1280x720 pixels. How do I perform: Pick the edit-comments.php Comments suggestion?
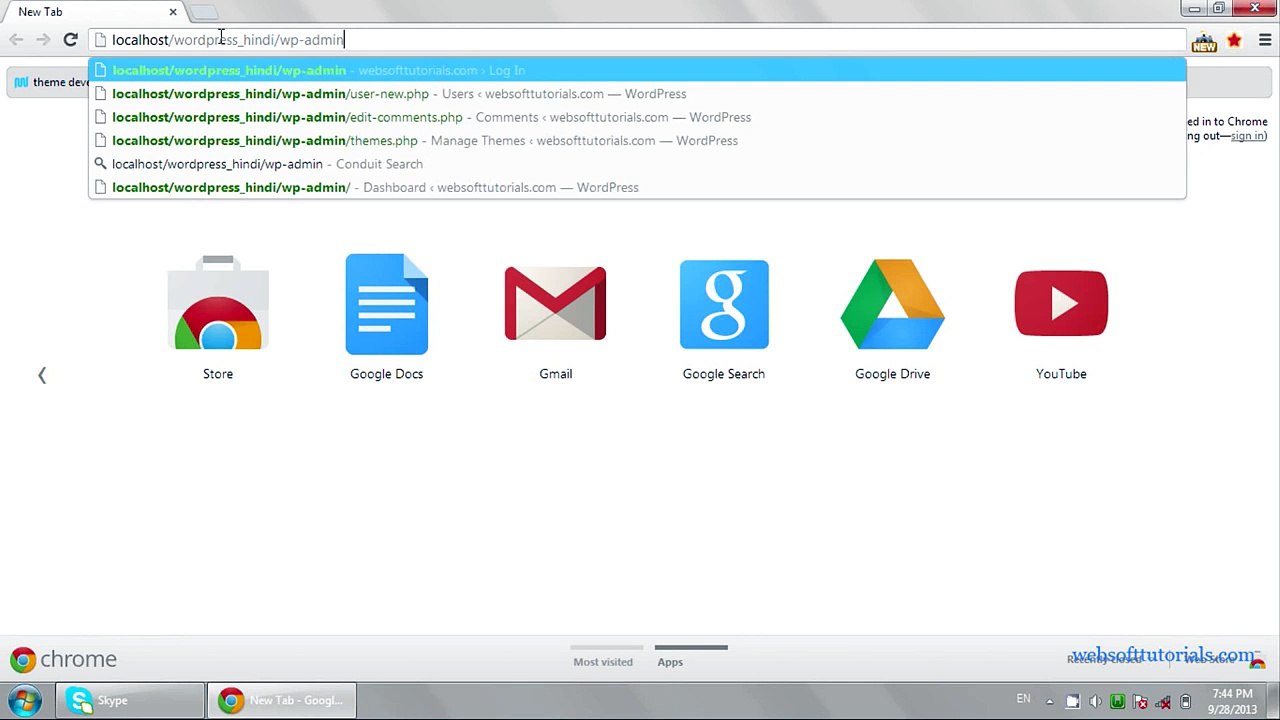tap(637, 117)
